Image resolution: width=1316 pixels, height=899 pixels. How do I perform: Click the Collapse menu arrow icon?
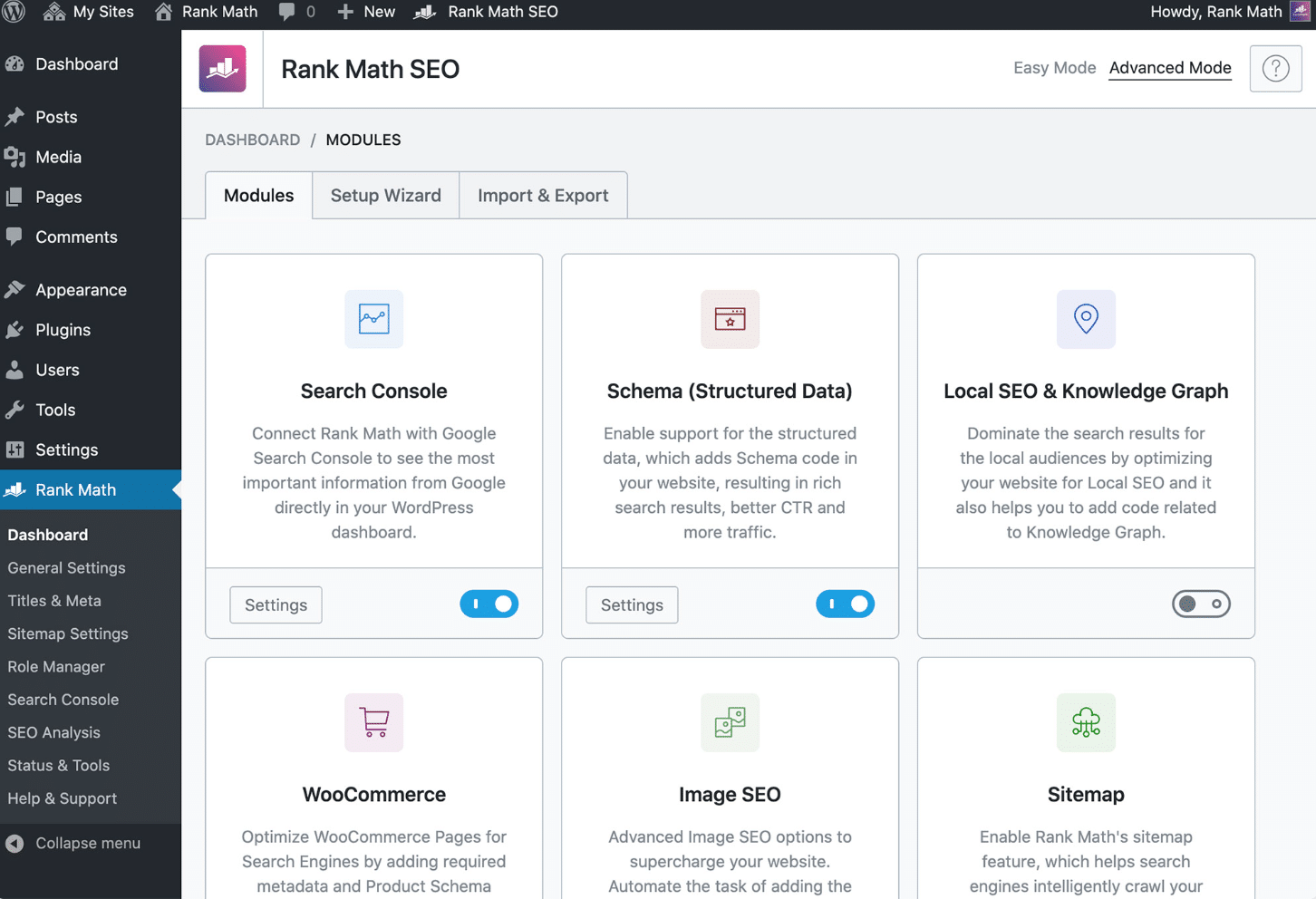(x=15, y=844)
